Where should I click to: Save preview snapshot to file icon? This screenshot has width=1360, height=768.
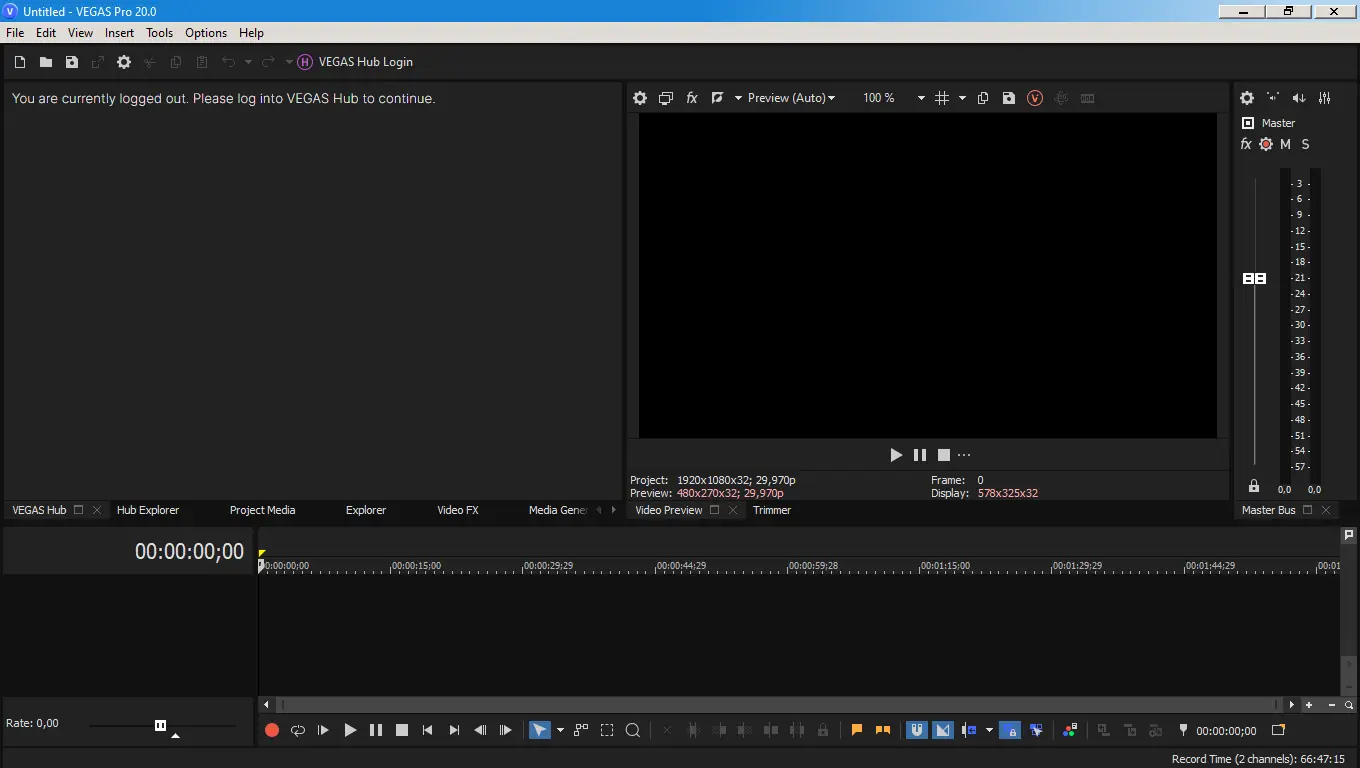point(1009,98)
